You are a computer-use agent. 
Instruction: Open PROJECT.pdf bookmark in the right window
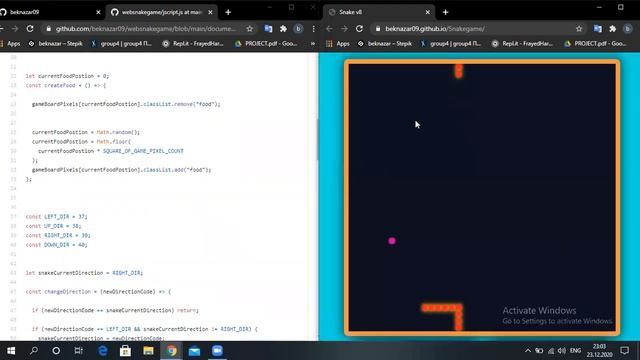595,43
